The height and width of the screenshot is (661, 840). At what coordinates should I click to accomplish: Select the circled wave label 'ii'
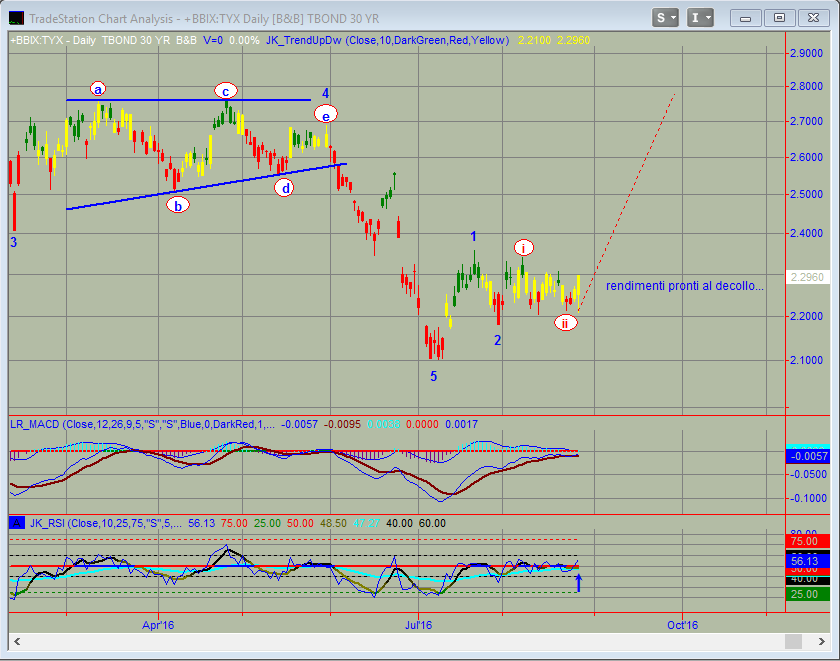[x=565, y=323]
